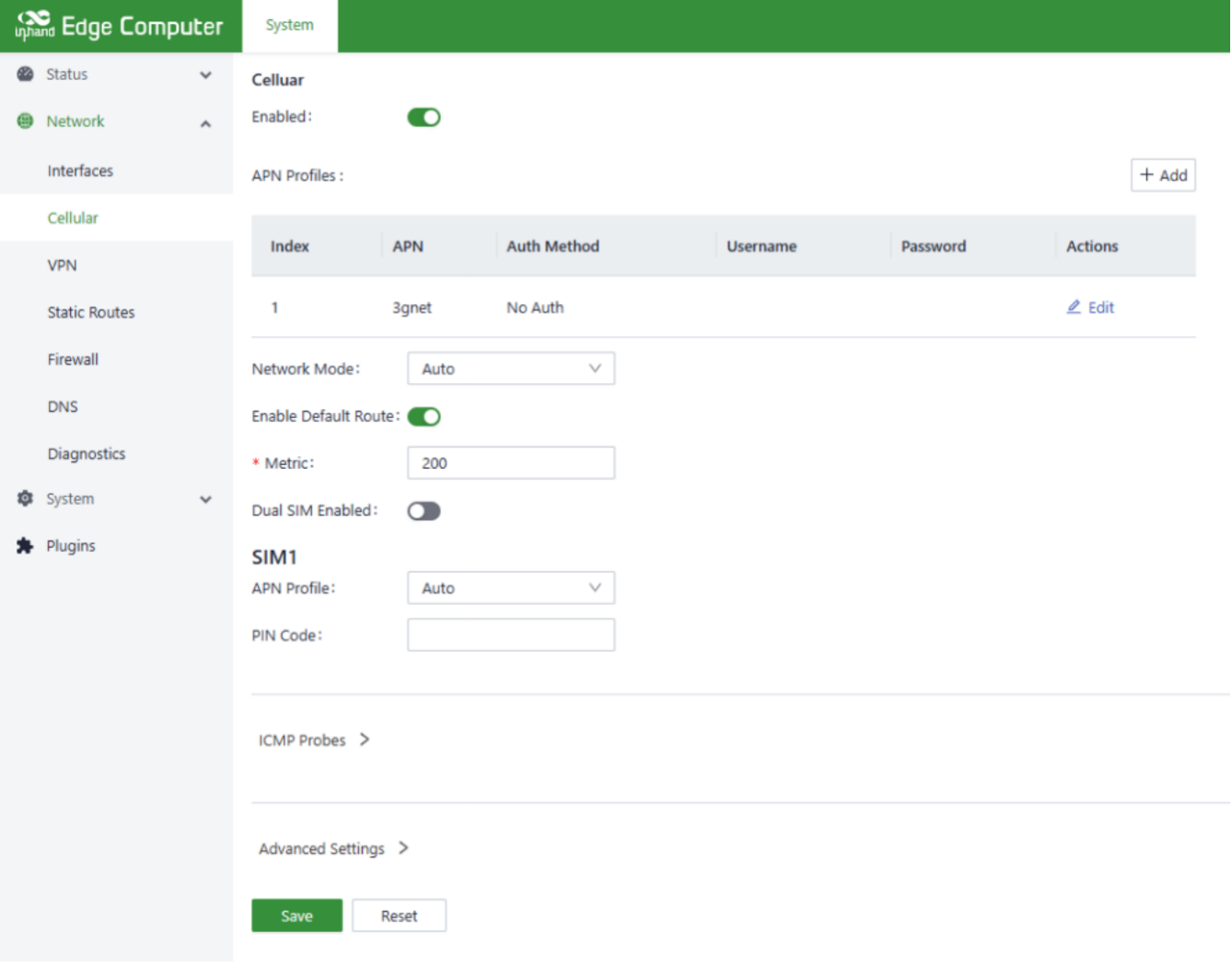Click the Plugins puzzle piece icon
This screenshot has height=978, width=1232.
pyautogui.click(x=26, y=546)
